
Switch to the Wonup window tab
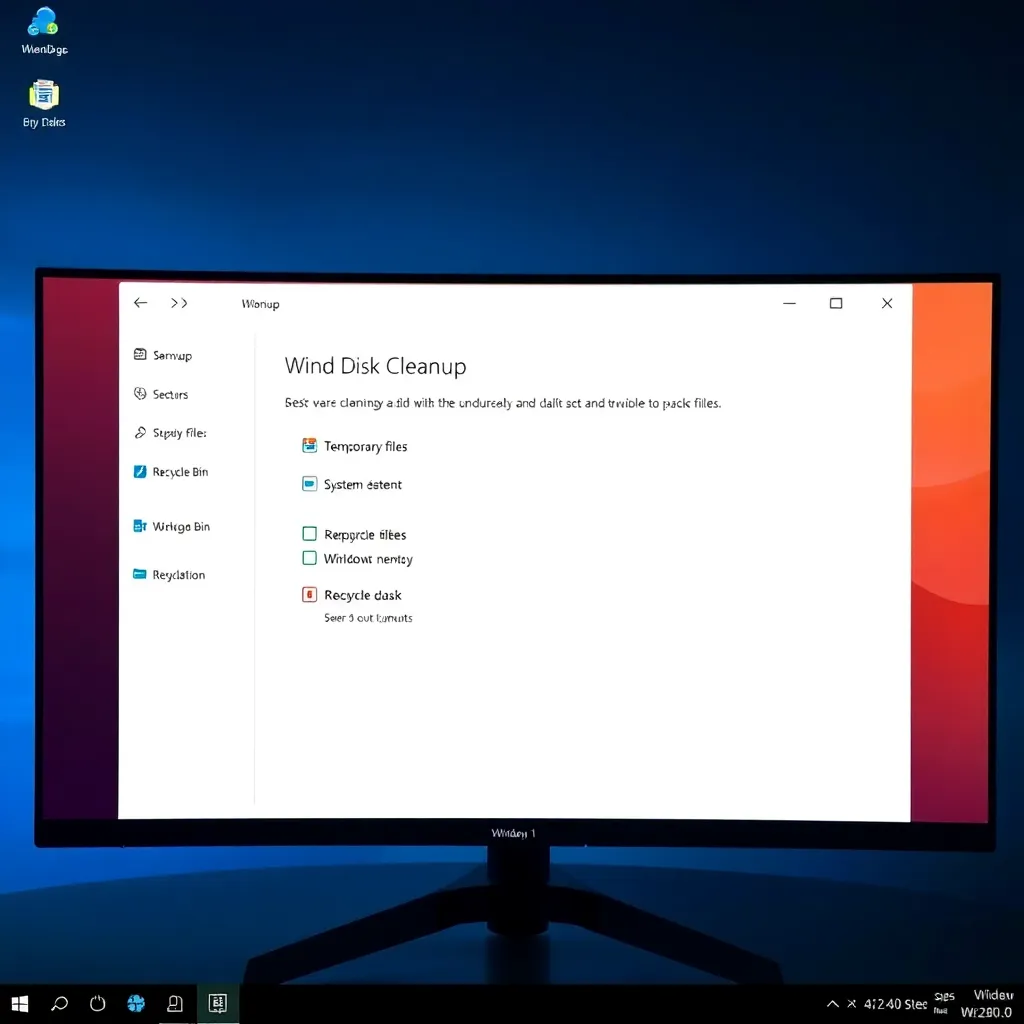(259, 303)
